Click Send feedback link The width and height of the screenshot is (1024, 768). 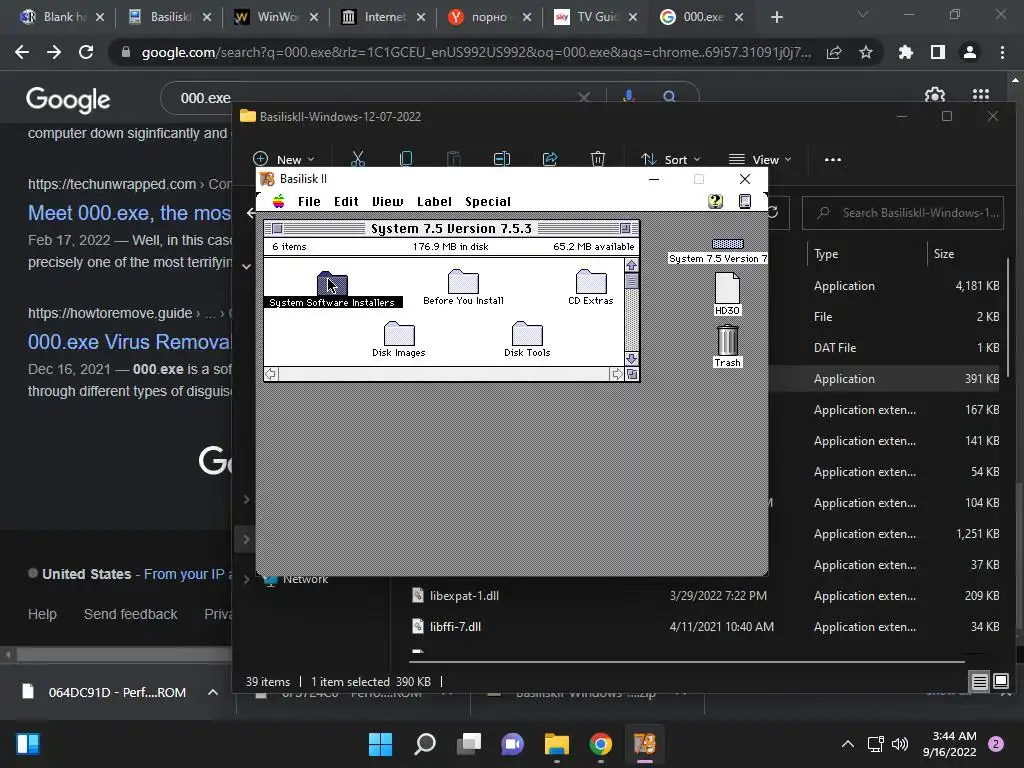point(131,615)
